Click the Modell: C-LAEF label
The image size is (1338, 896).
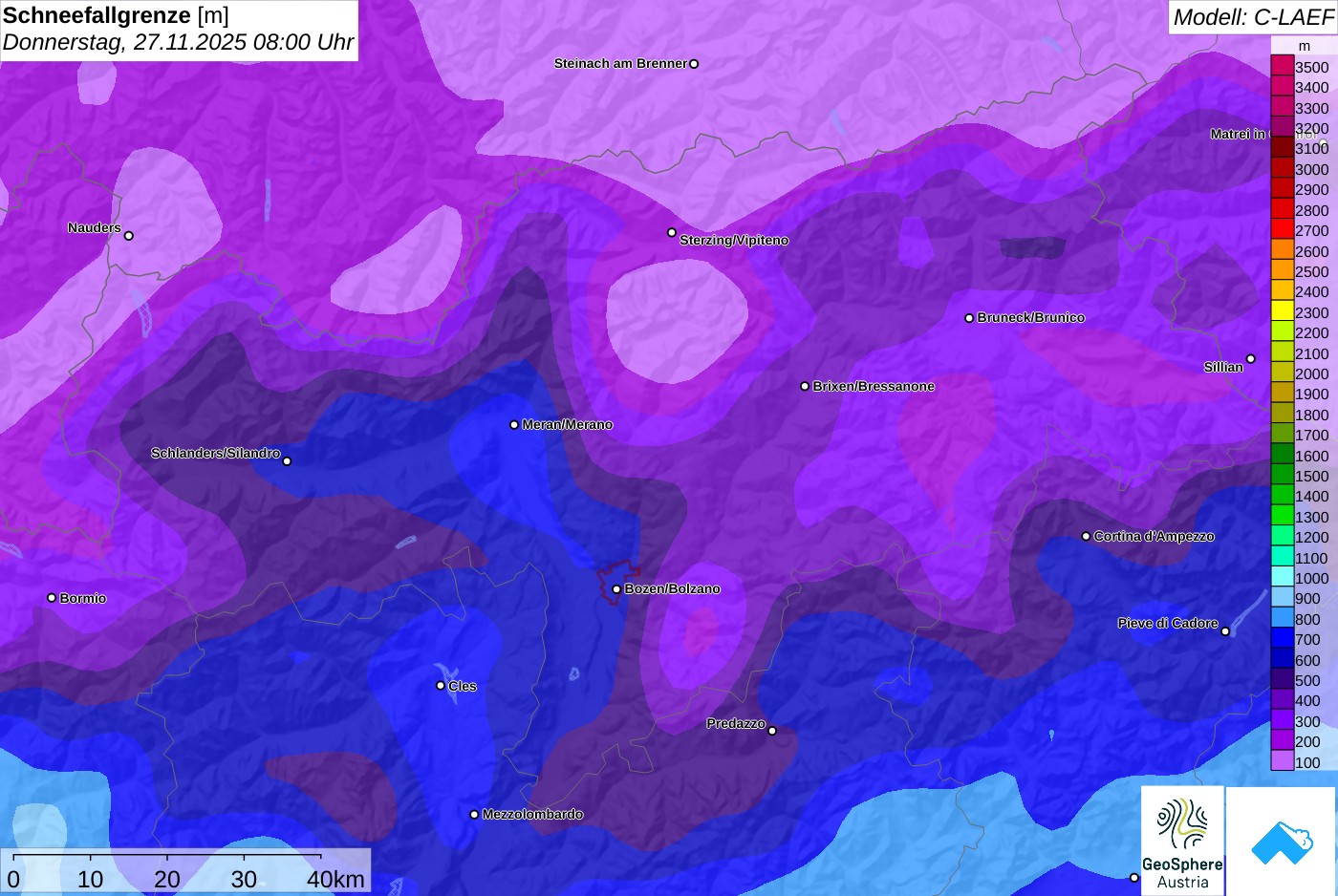(x=1253, y=16)
